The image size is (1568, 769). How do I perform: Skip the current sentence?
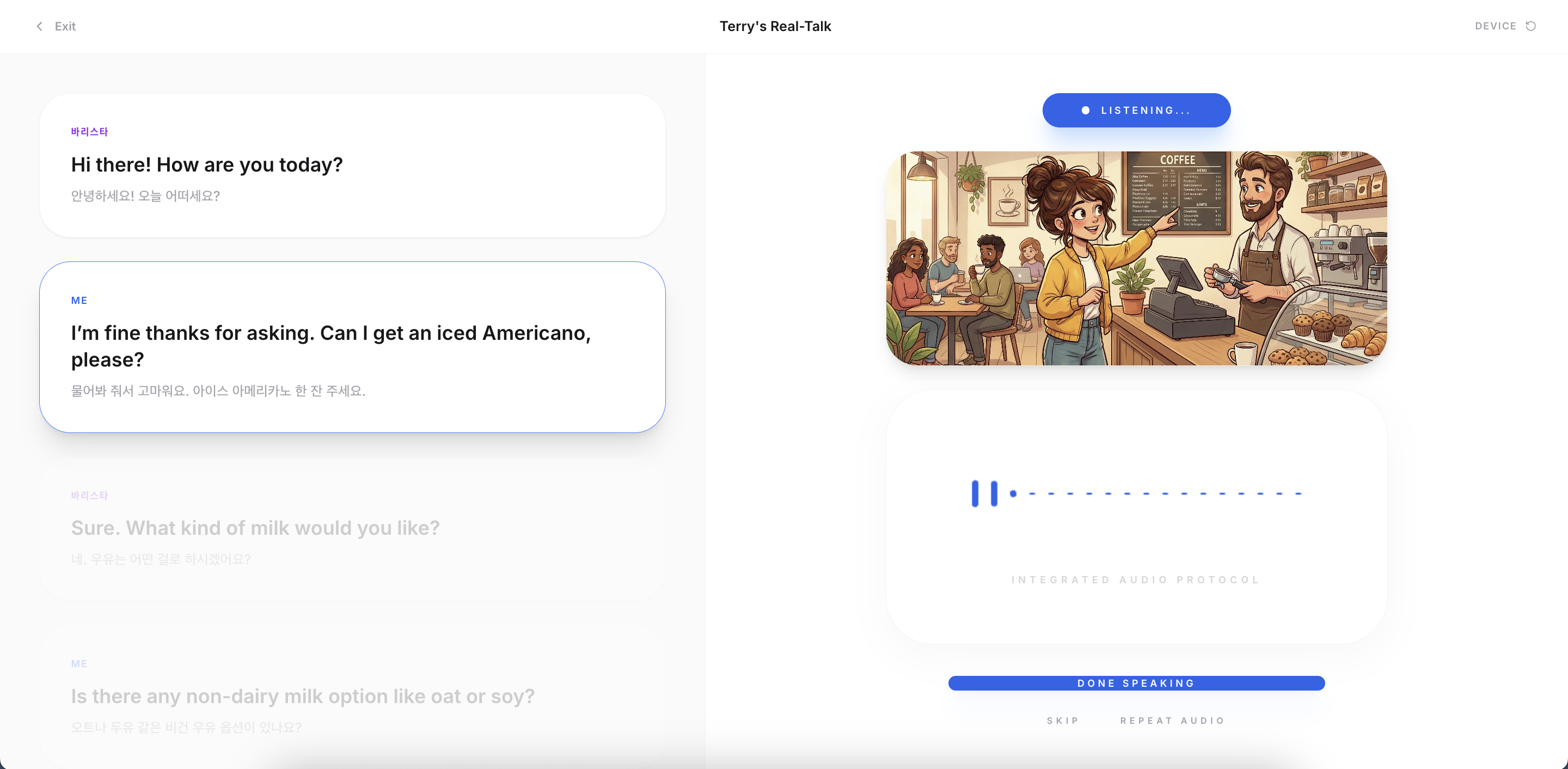[1062, 721]
